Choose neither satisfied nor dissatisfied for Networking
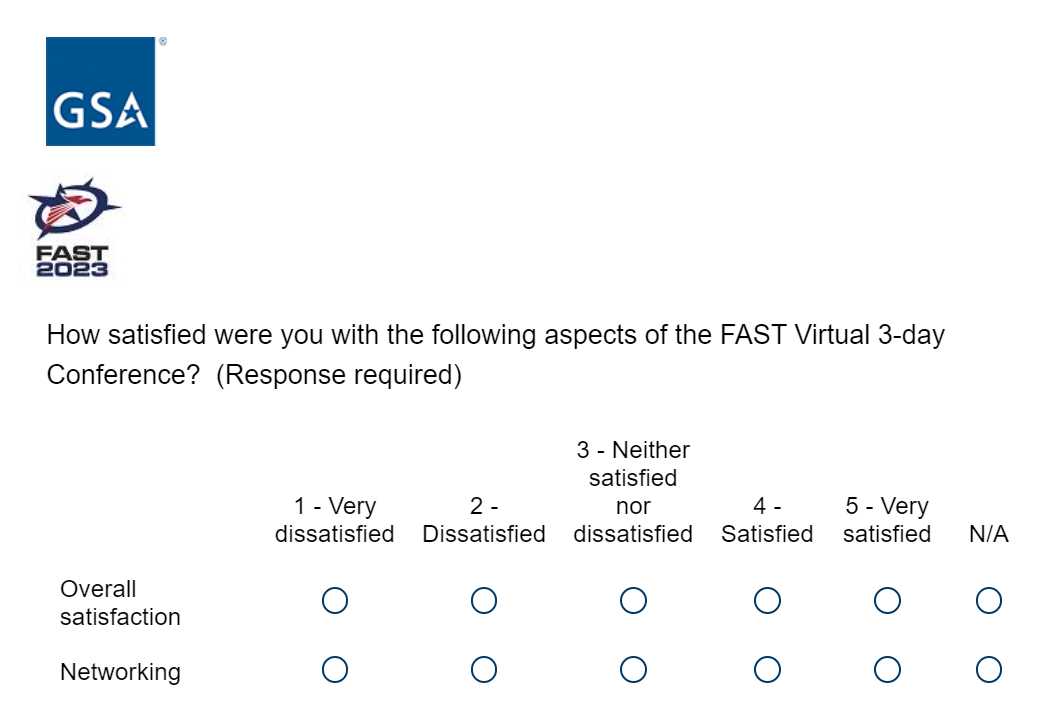1059x703 pixels. pos(633,670)
